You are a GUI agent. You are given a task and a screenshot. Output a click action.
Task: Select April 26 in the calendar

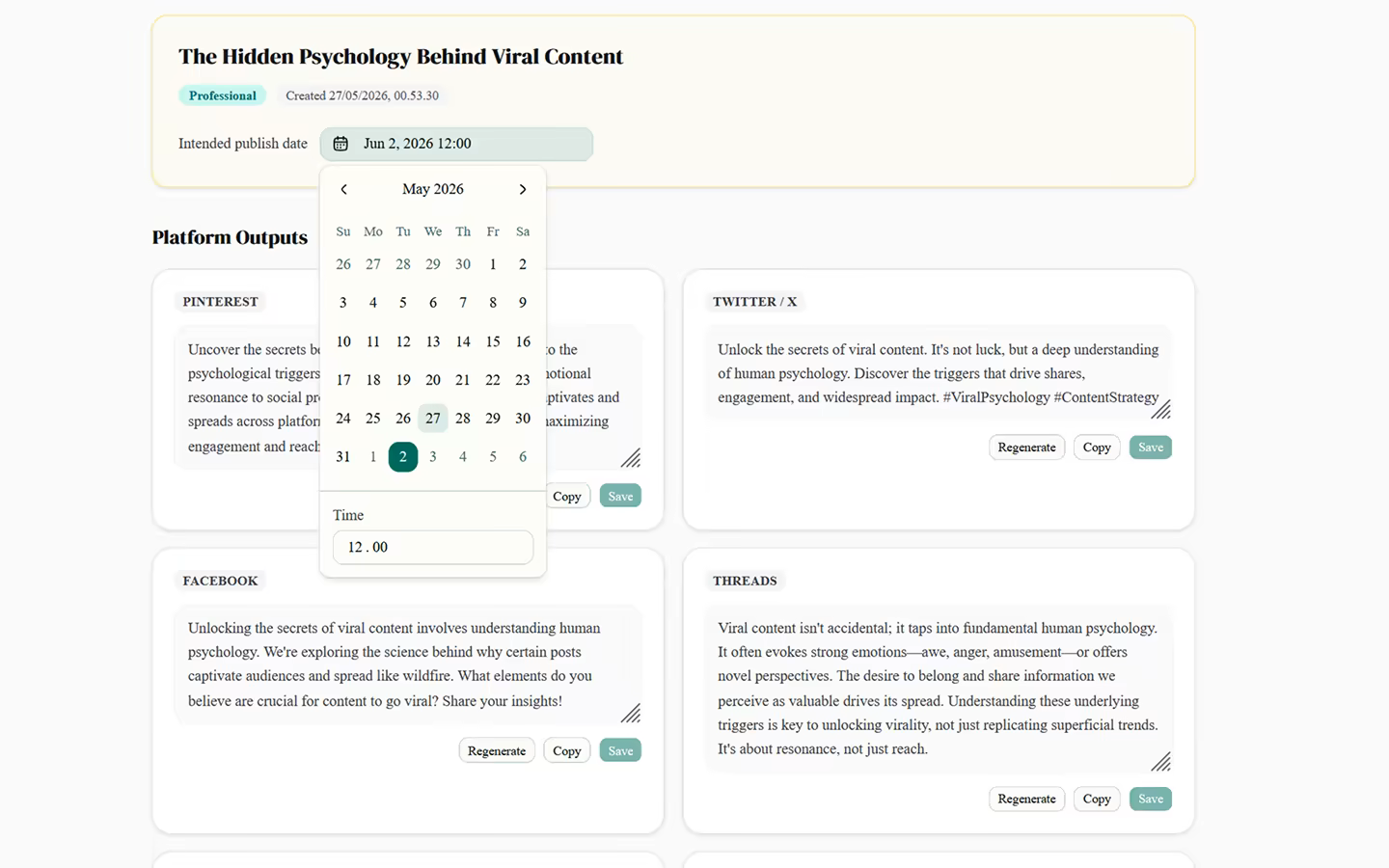(343, 264)
